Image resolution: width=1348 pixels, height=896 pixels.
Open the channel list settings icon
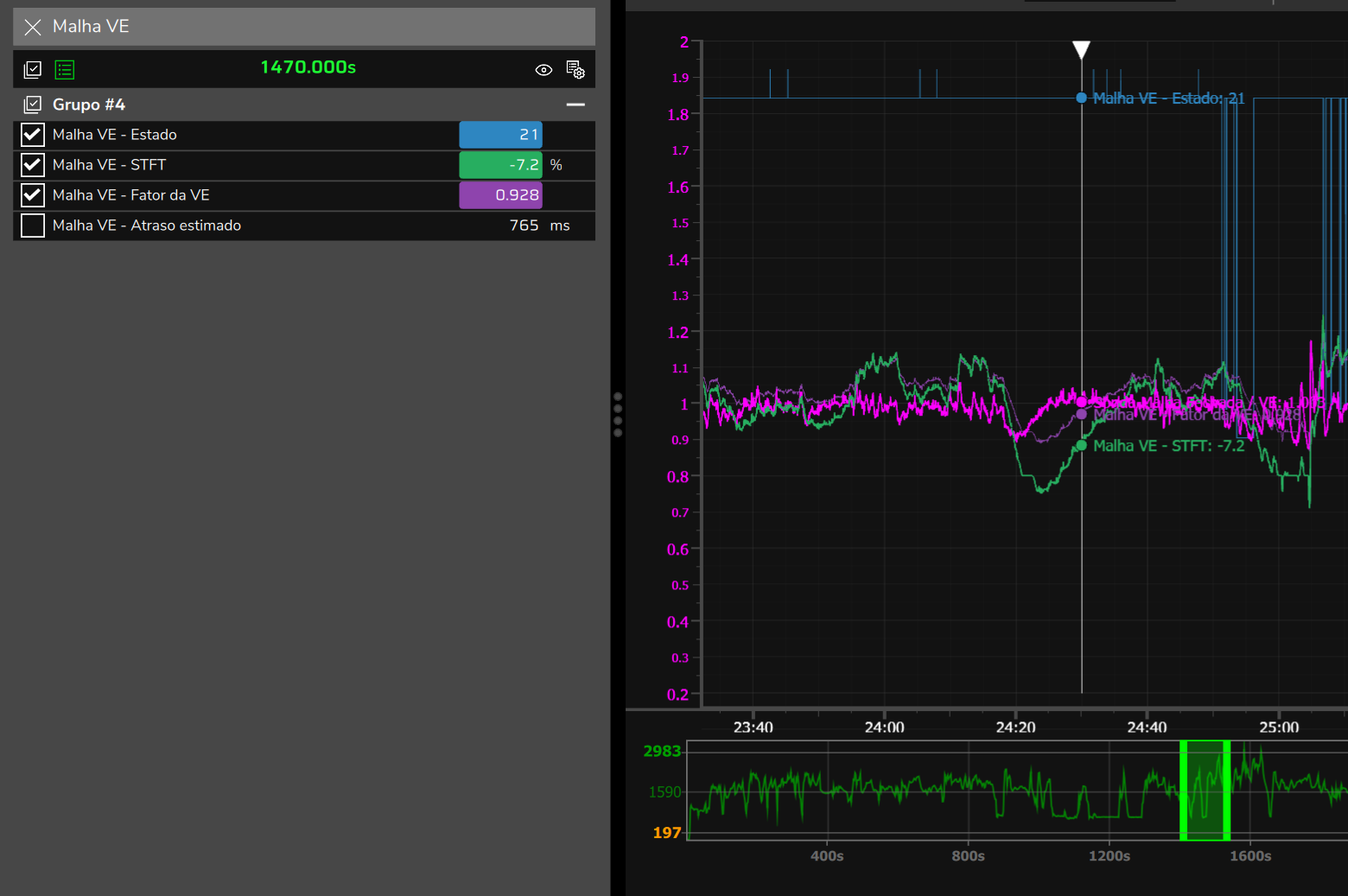(575, 69)
